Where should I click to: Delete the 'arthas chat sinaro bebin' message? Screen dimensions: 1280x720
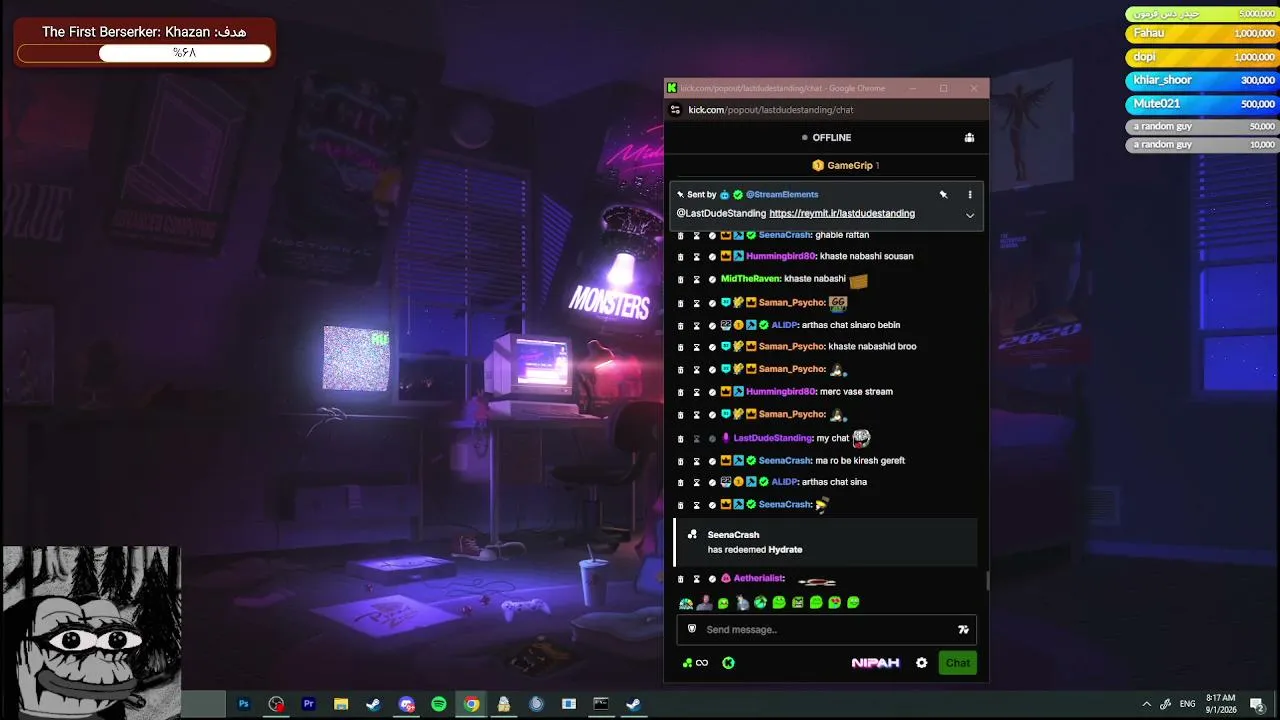point(681,326)
